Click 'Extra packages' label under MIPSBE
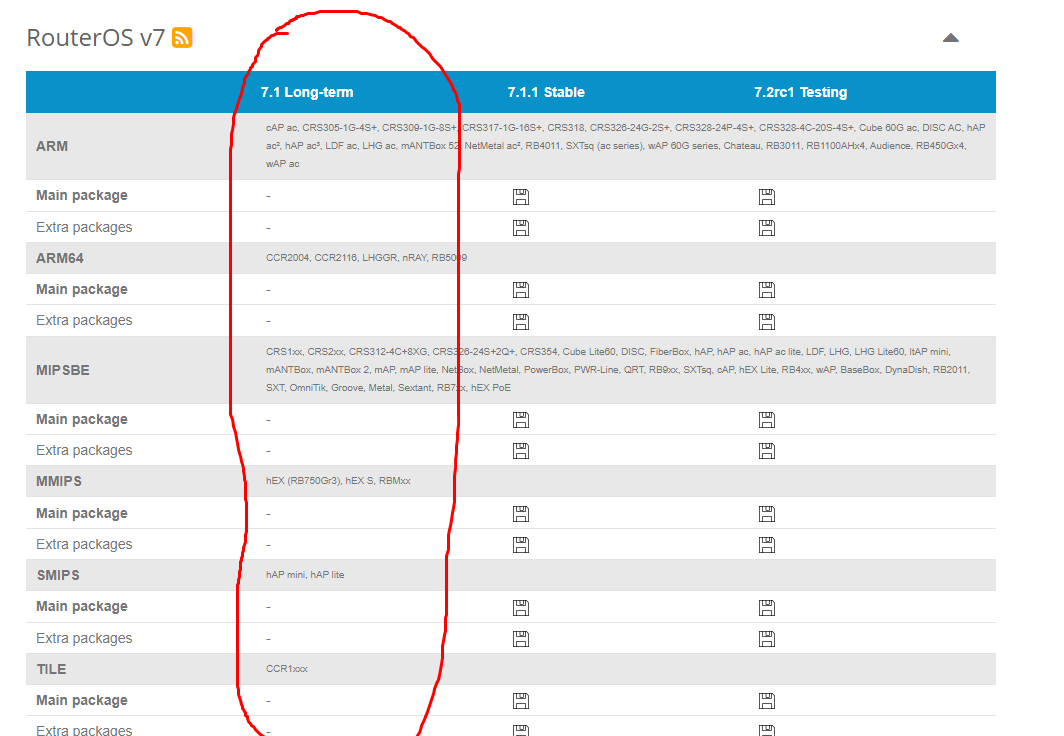The width and height of the screenshot is (1064, 736). [x=84, y=450]
